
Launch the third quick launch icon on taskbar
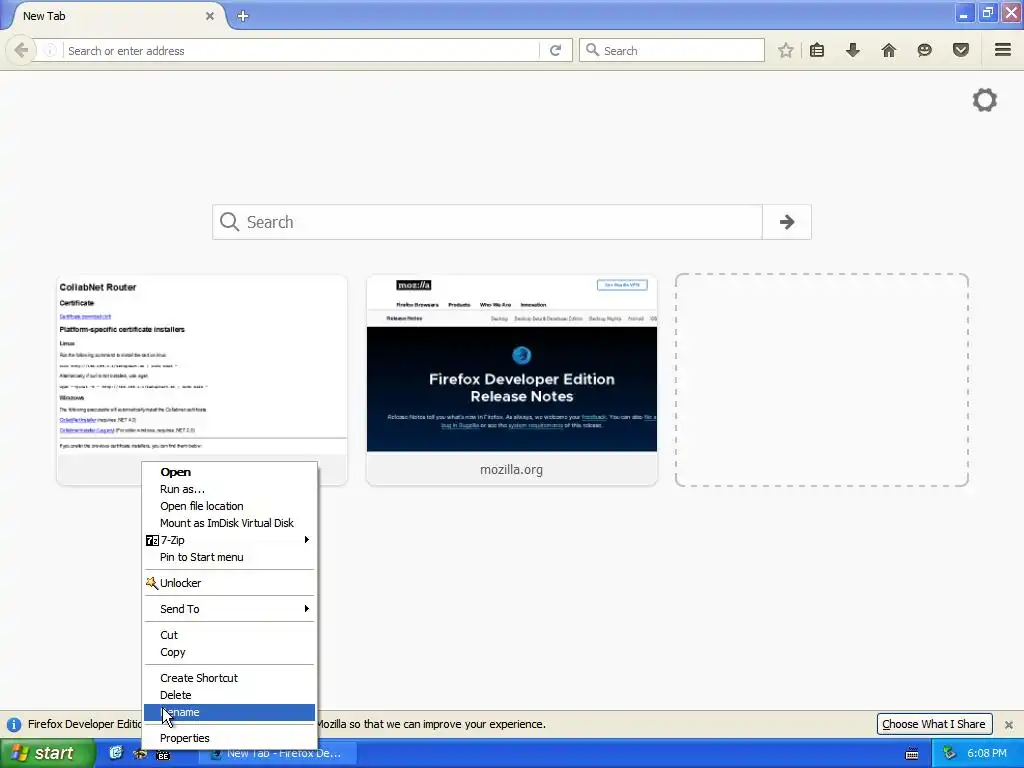pos(163,754)
